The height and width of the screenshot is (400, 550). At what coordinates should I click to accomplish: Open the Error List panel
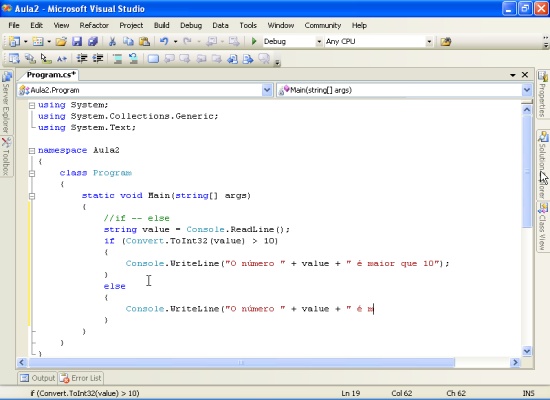(81, 378)
